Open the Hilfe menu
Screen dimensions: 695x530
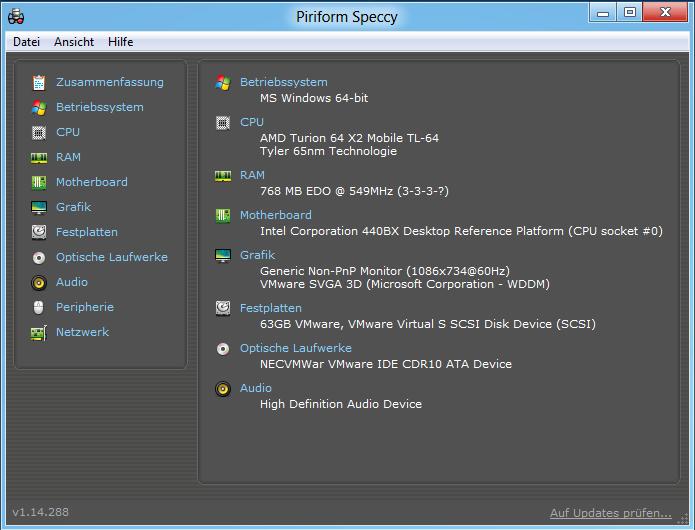pyautogui.click(x=121, y=42)
